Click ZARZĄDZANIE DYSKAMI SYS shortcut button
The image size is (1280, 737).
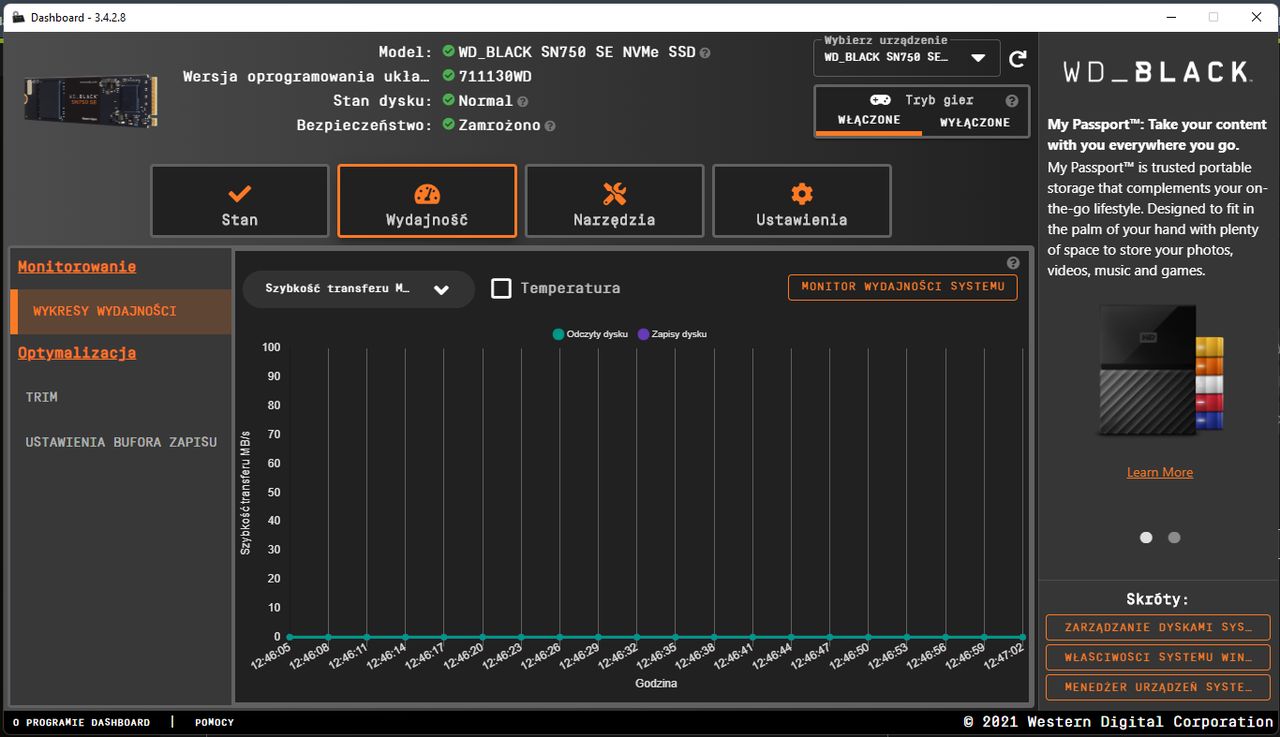1158,627
